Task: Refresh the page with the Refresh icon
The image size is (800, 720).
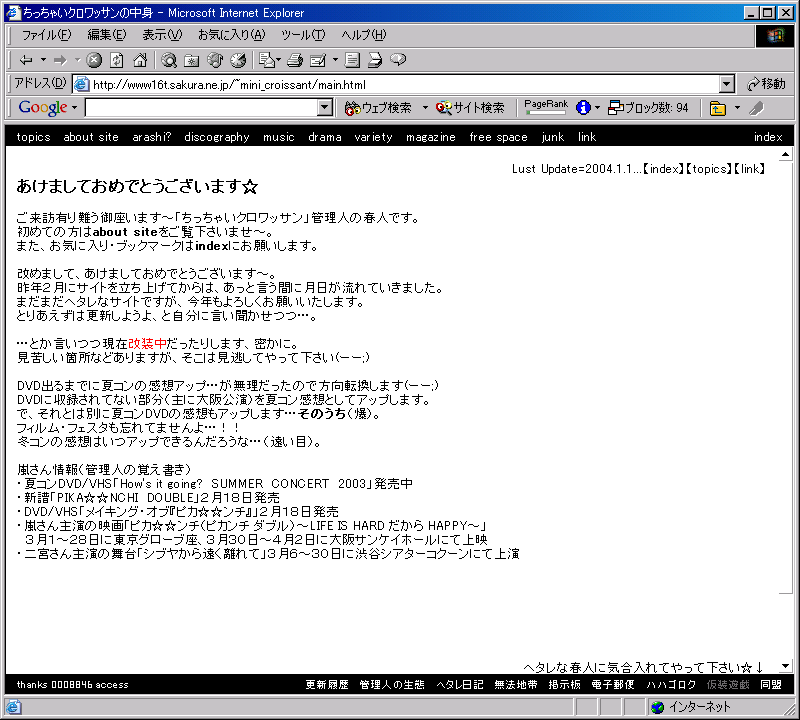Action: (117, 60)
